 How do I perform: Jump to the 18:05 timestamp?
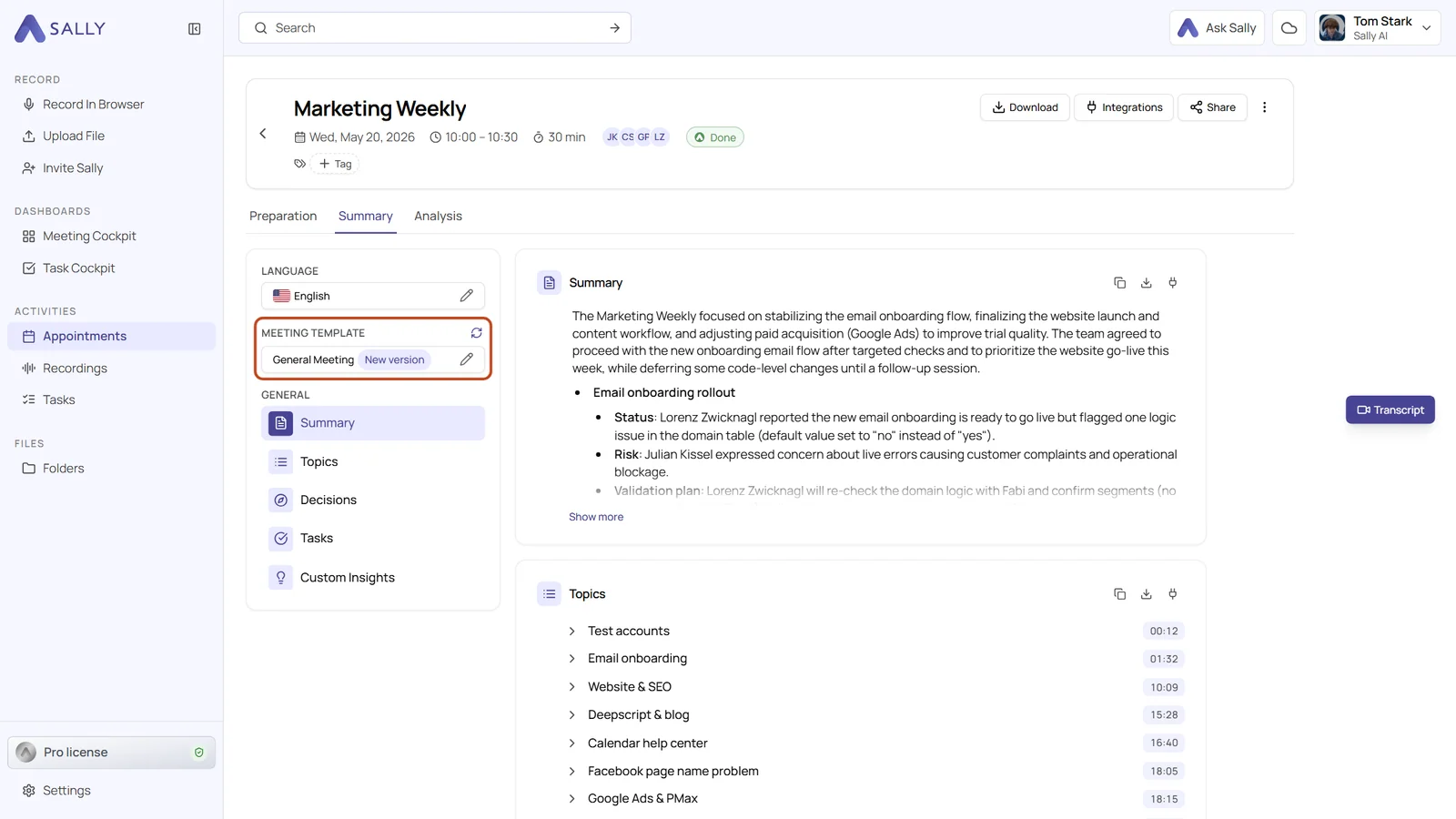tap(1164, 772)
